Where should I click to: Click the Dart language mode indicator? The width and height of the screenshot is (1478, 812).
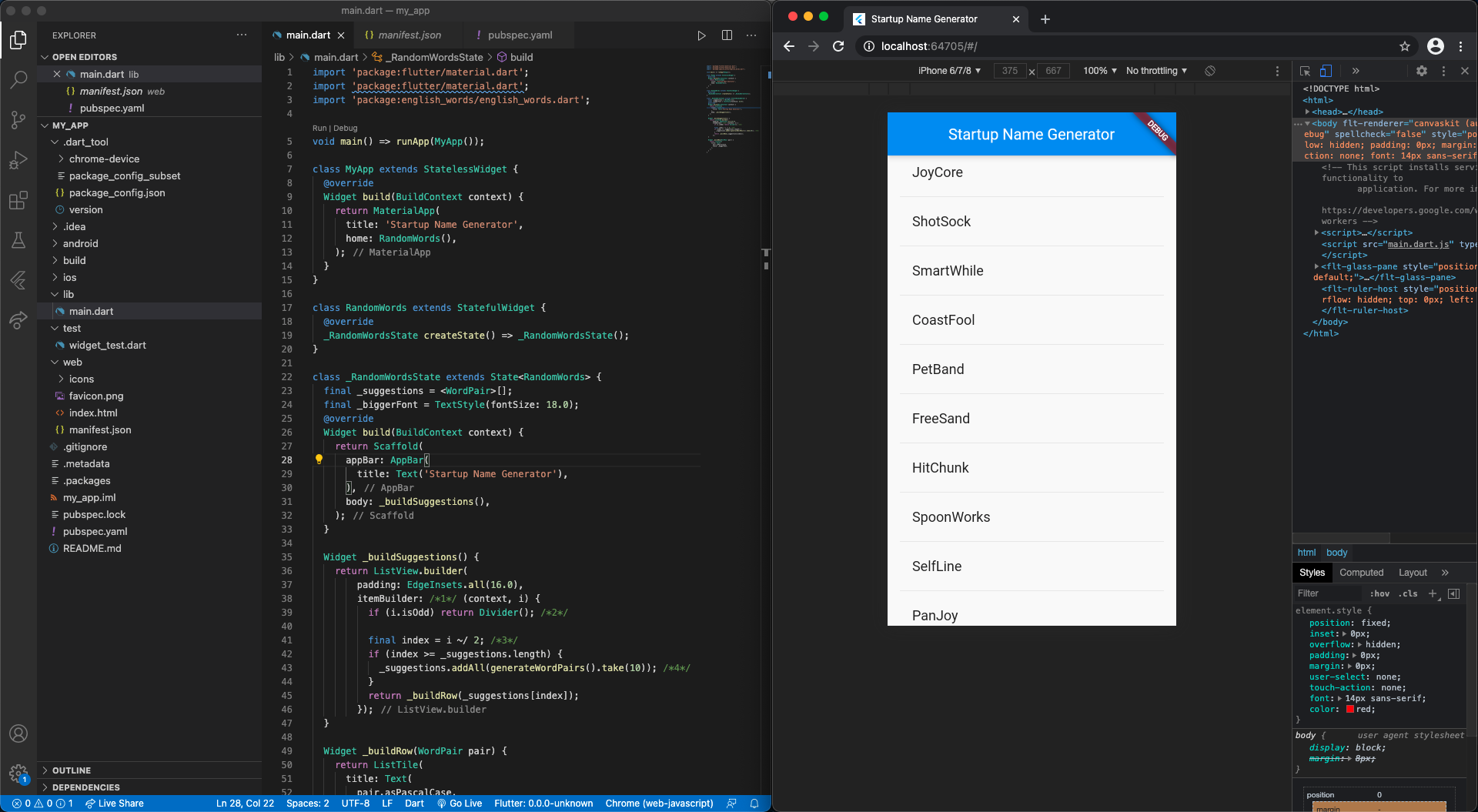pyautogui.click(x=414, y=804)
